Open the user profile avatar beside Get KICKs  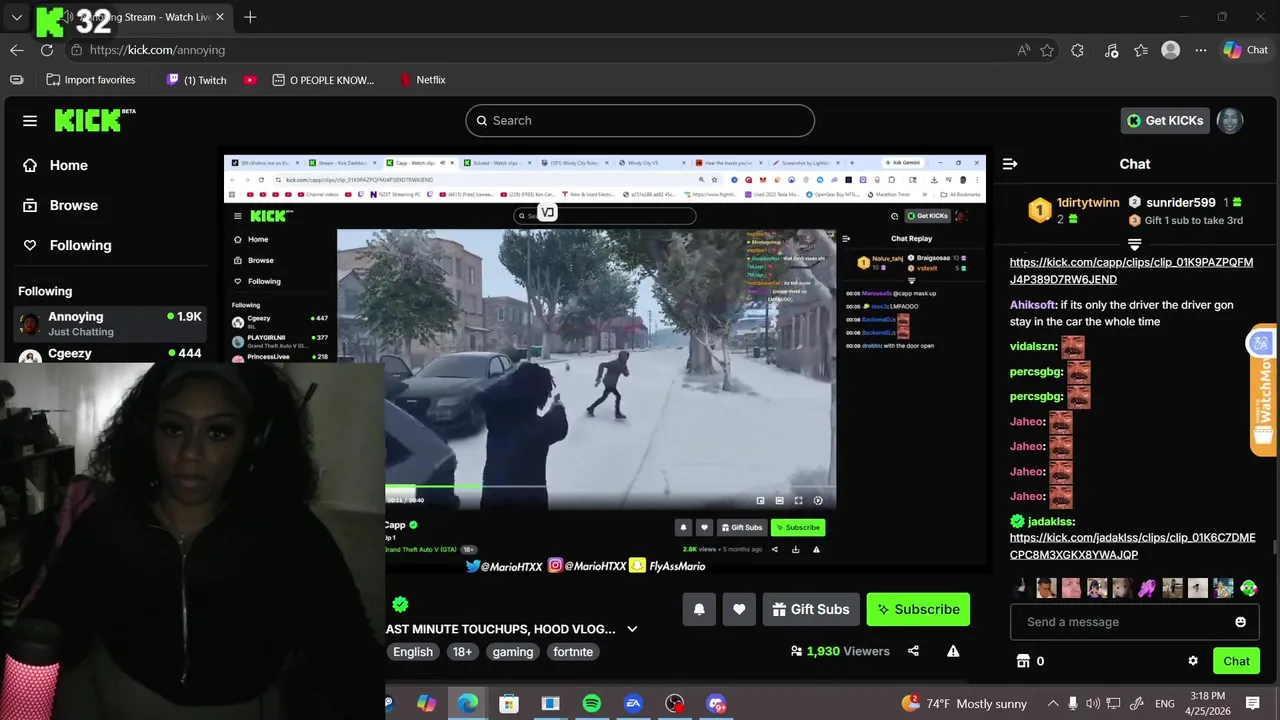1229,120
